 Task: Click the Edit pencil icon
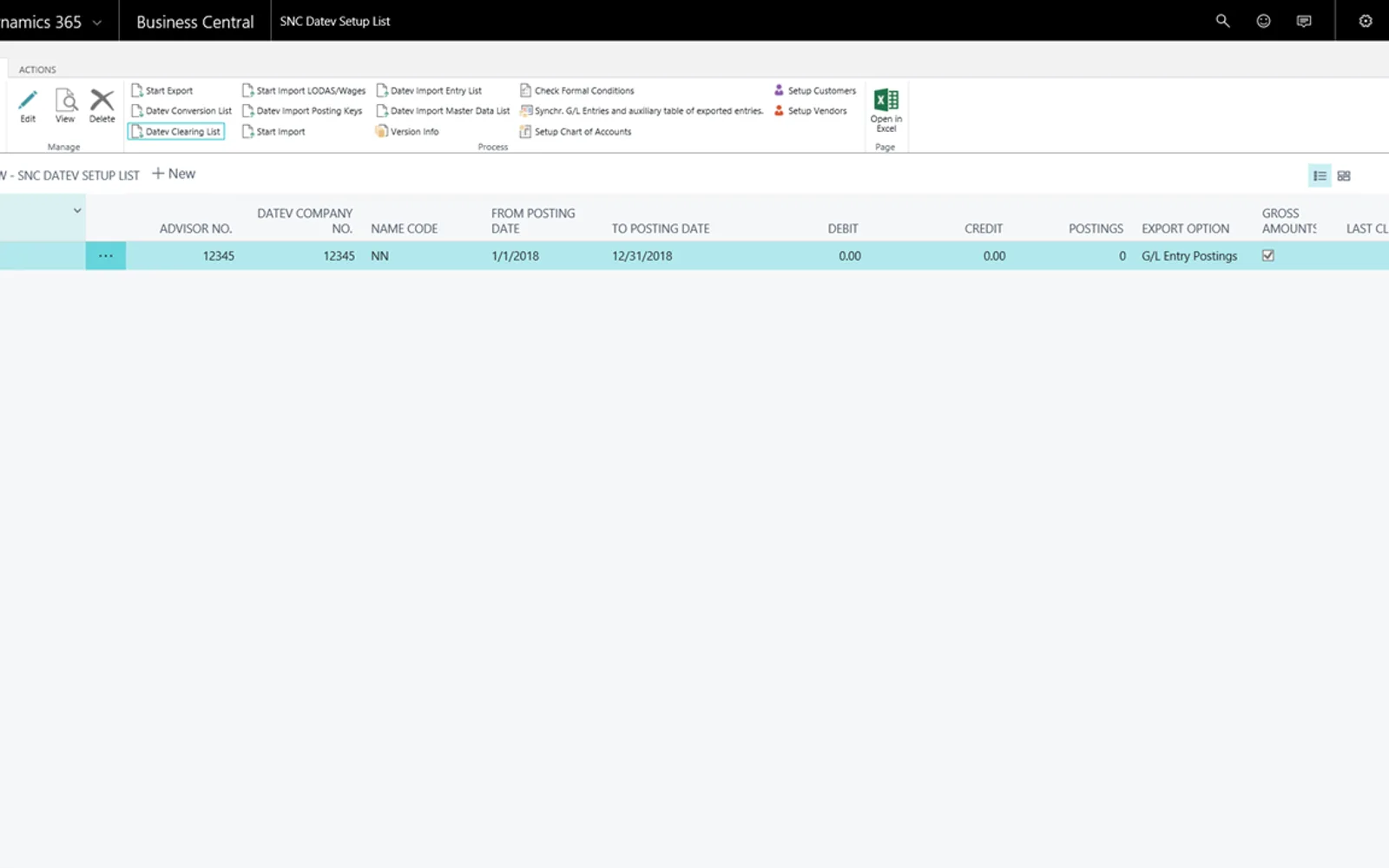28,101
